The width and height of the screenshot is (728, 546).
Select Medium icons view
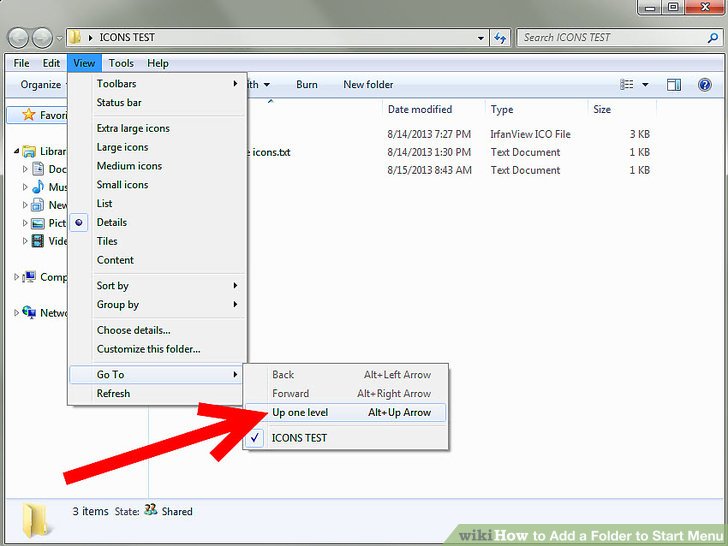coord(157,166)
